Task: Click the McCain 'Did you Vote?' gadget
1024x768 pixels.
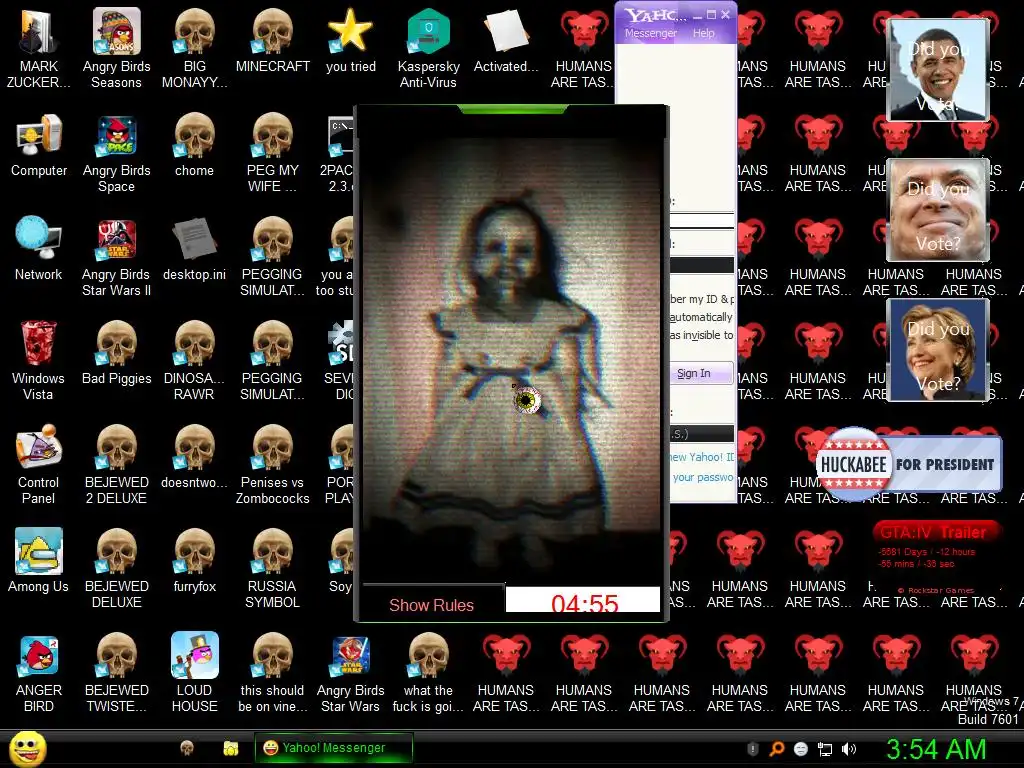Action: point(938,210)
